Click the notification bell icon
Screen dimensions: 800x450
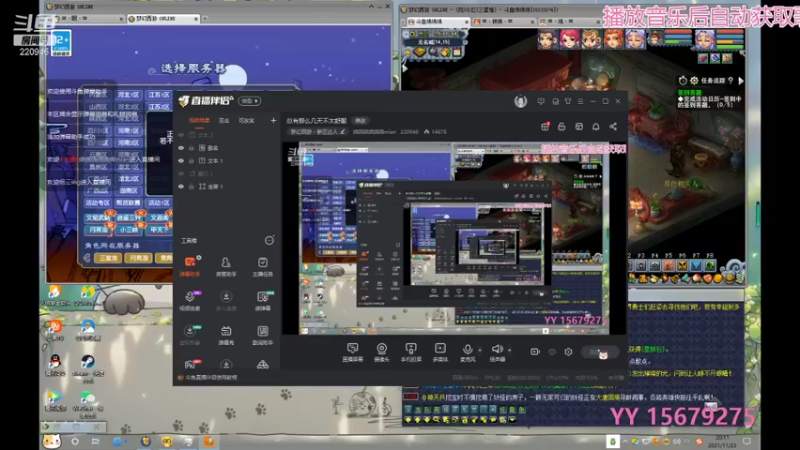pos(595,127)
